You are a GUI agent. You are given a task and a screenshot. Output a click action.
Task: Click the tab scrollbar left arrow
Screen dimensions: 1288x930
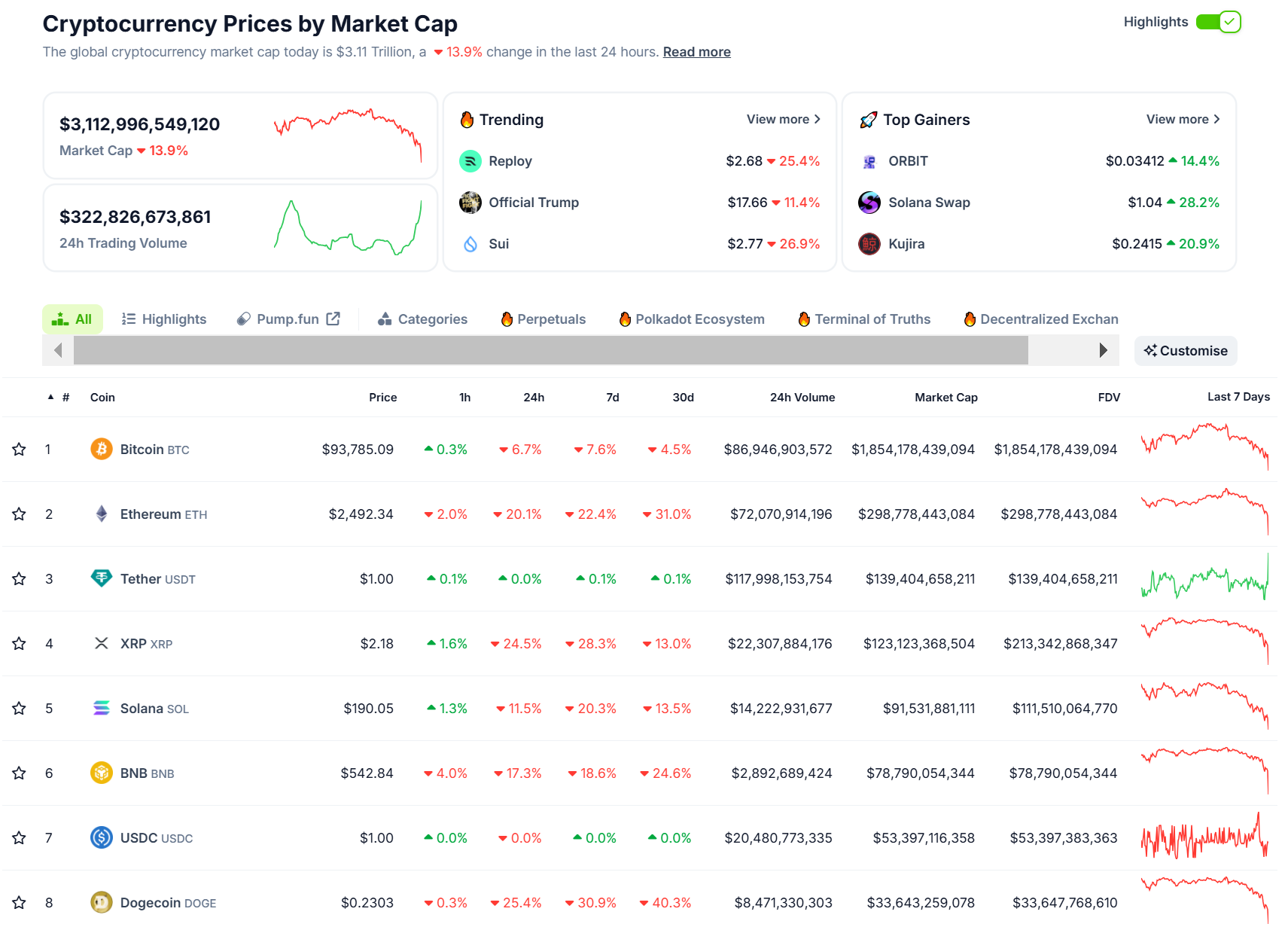[x=58, y=350]
